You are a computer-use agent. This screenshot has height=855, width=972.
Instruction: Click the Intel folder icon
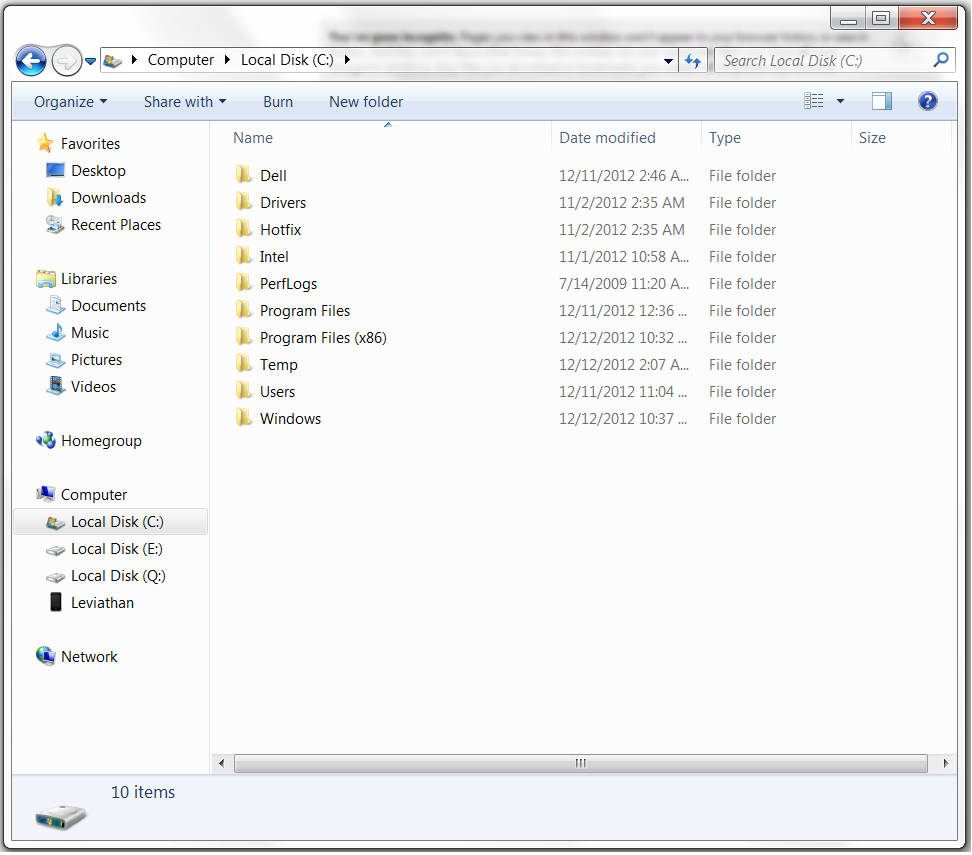[x=244, y=256]
